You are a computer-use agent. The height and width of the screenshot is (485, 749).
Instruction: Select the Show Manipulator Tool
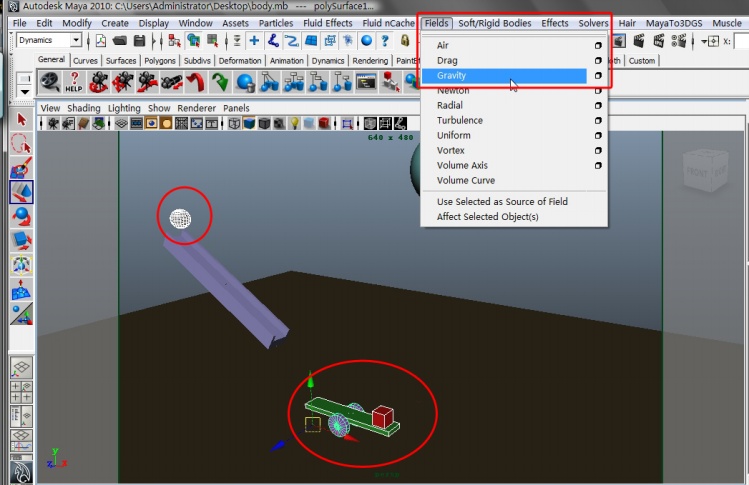(21, 313)
